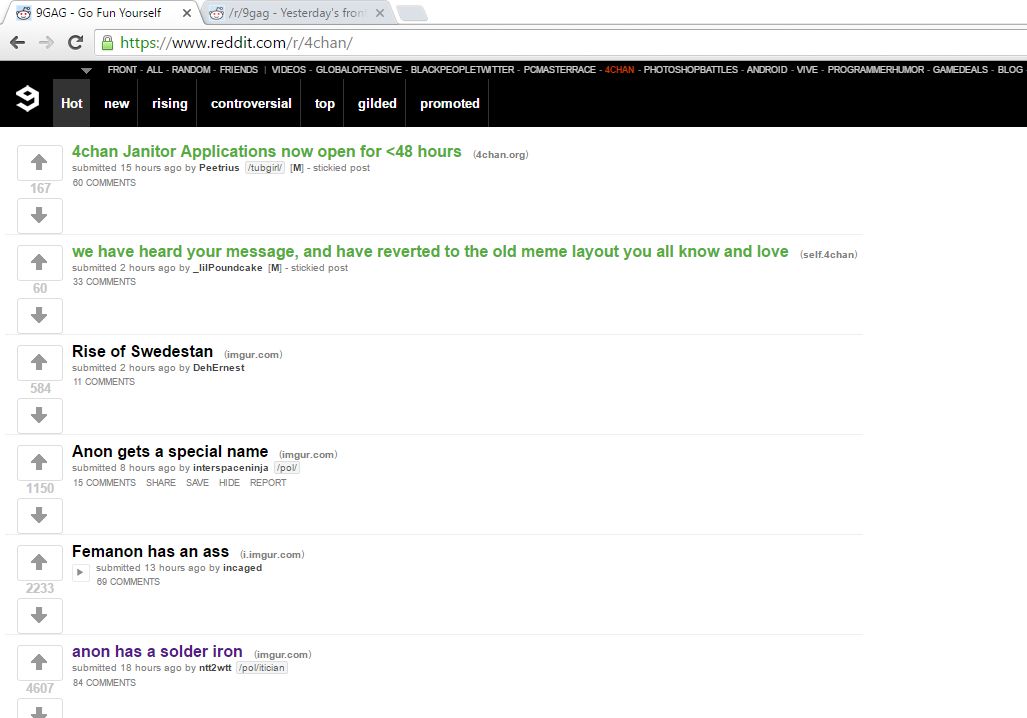The height and width of the screenshot is (718, 1027).
Task: Upvote the "we have heard your message" sticky
Action: 39,262
